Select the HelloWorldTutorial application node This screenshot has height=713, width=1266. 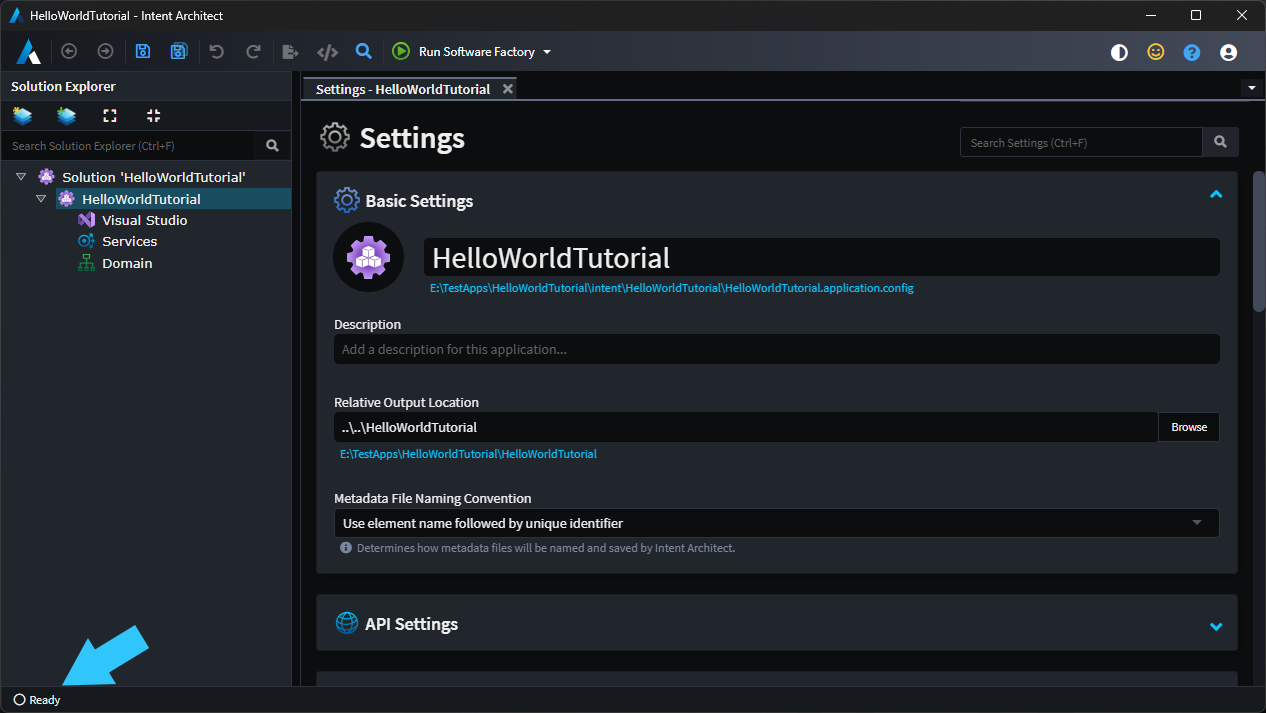[x=141, y=199]
